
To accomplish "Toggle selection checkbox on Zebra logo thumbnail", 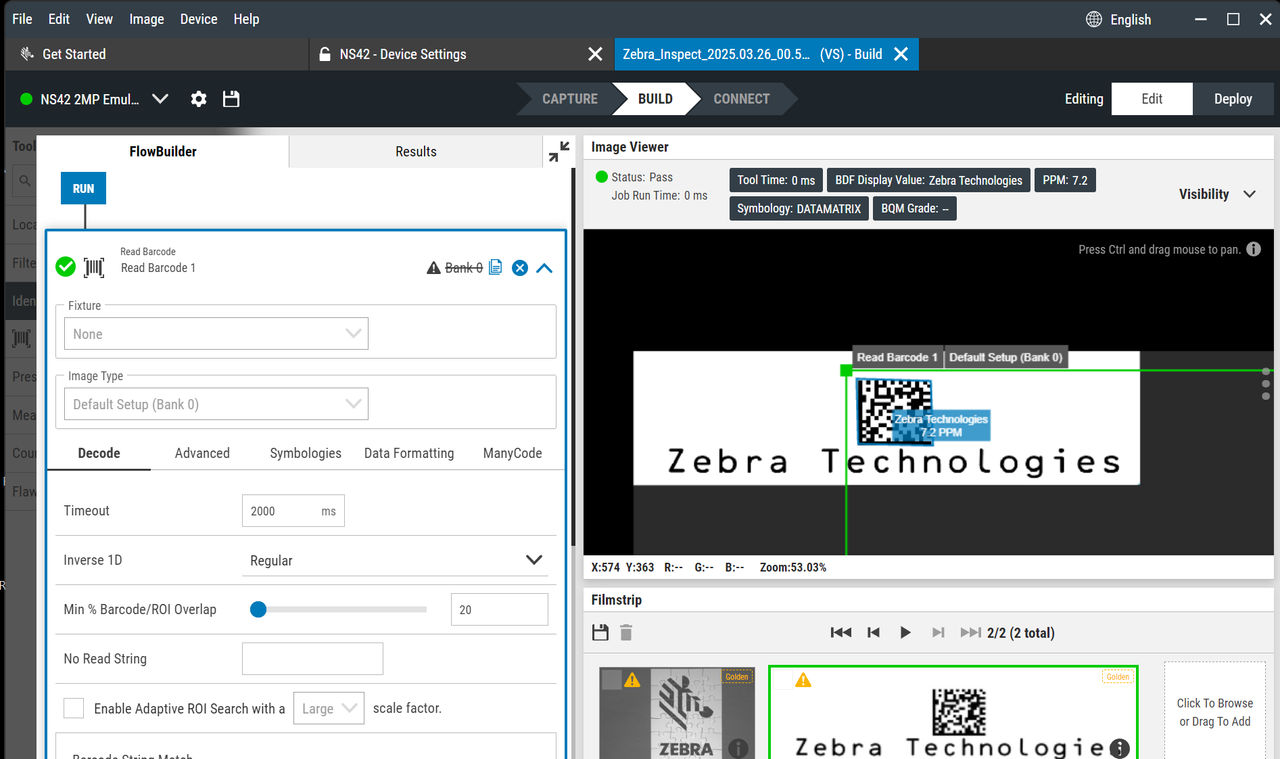I will point(612,680).
